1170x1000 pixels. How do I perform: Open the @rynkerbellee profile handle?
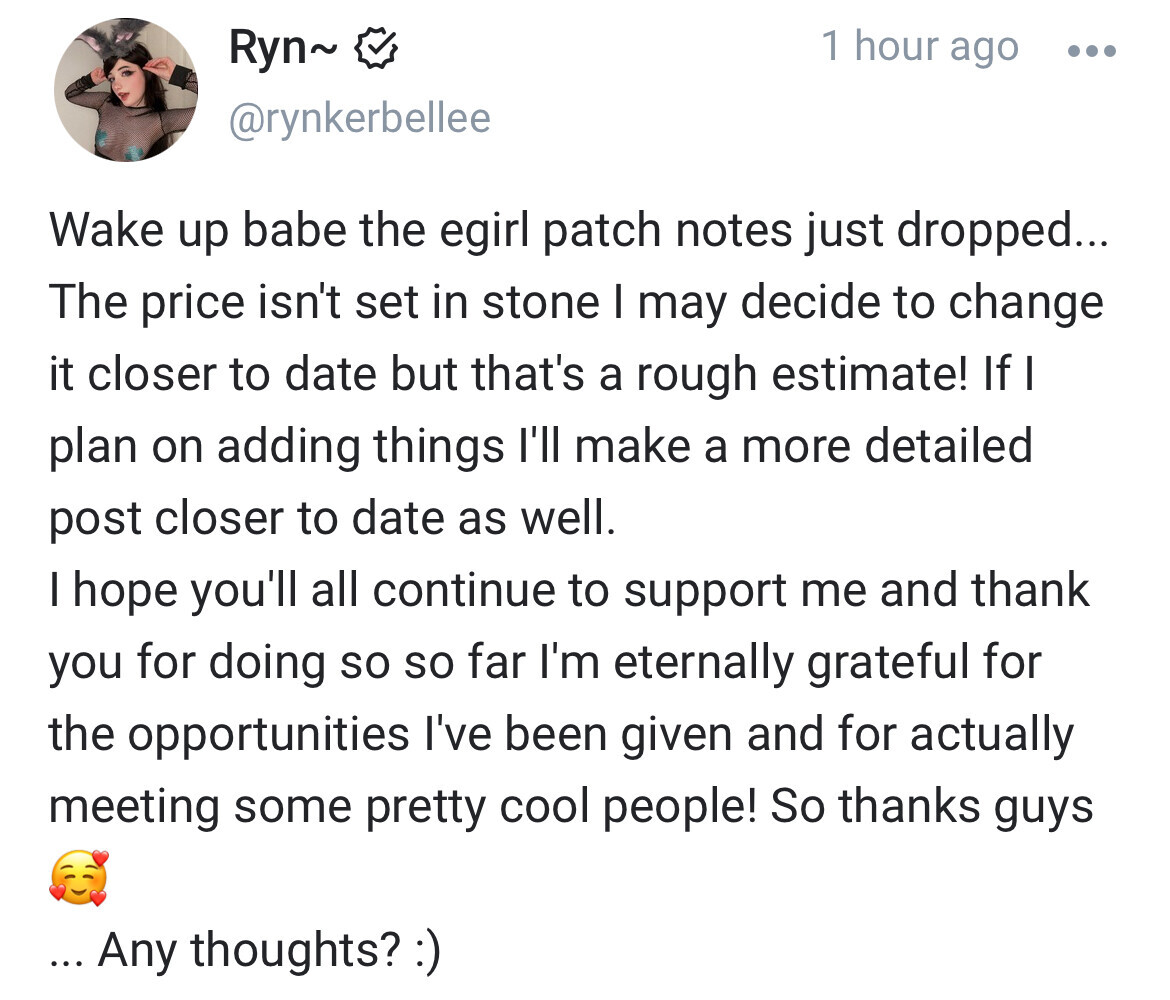(x=360, y=118)
